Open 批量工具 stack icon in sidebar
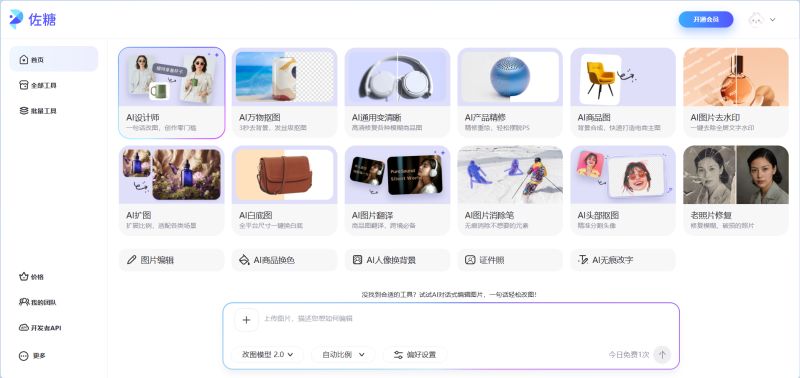Image resolution: width=800 pixels, height=378 pixels. pyautogui.click(x=23, y=111)
